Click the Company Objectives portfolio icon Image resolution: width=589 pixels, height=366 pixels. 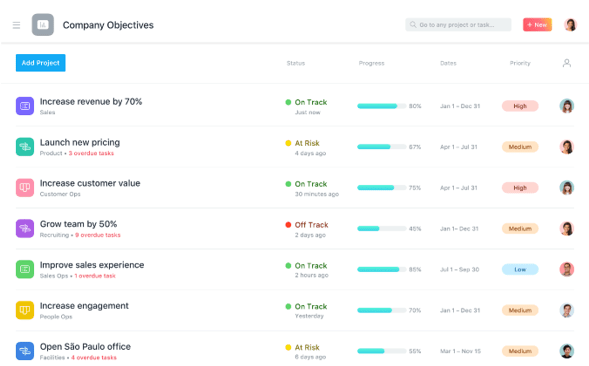[x=43, y=25]
